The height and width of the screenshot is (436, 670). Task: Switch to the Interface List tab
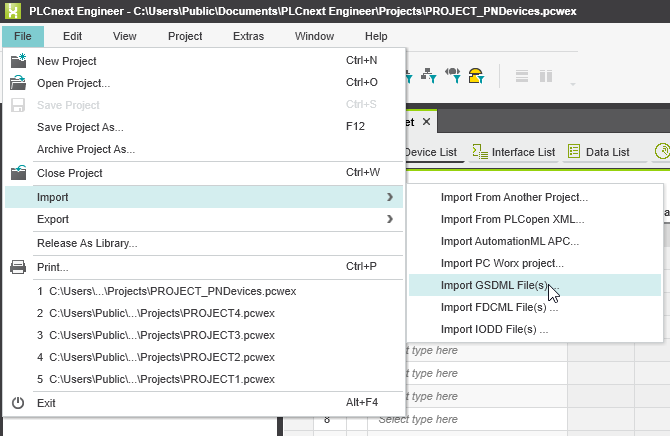click(514, 152)
